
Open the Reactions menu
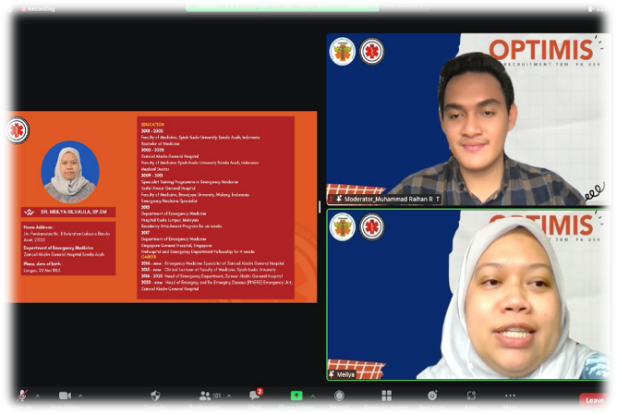432,397
